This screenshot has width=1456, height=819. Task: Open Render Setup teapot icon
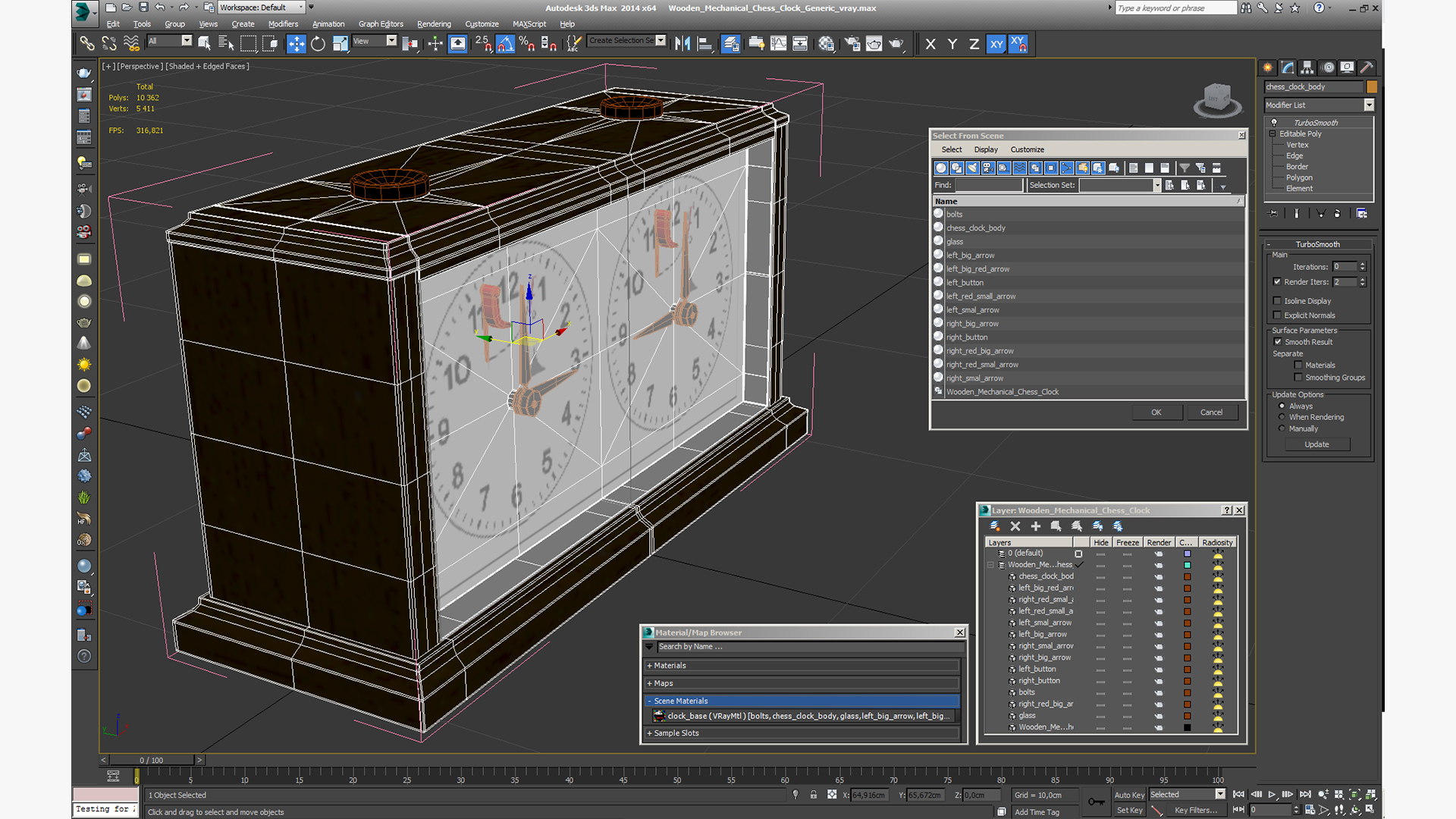click(x=852, y=44)
